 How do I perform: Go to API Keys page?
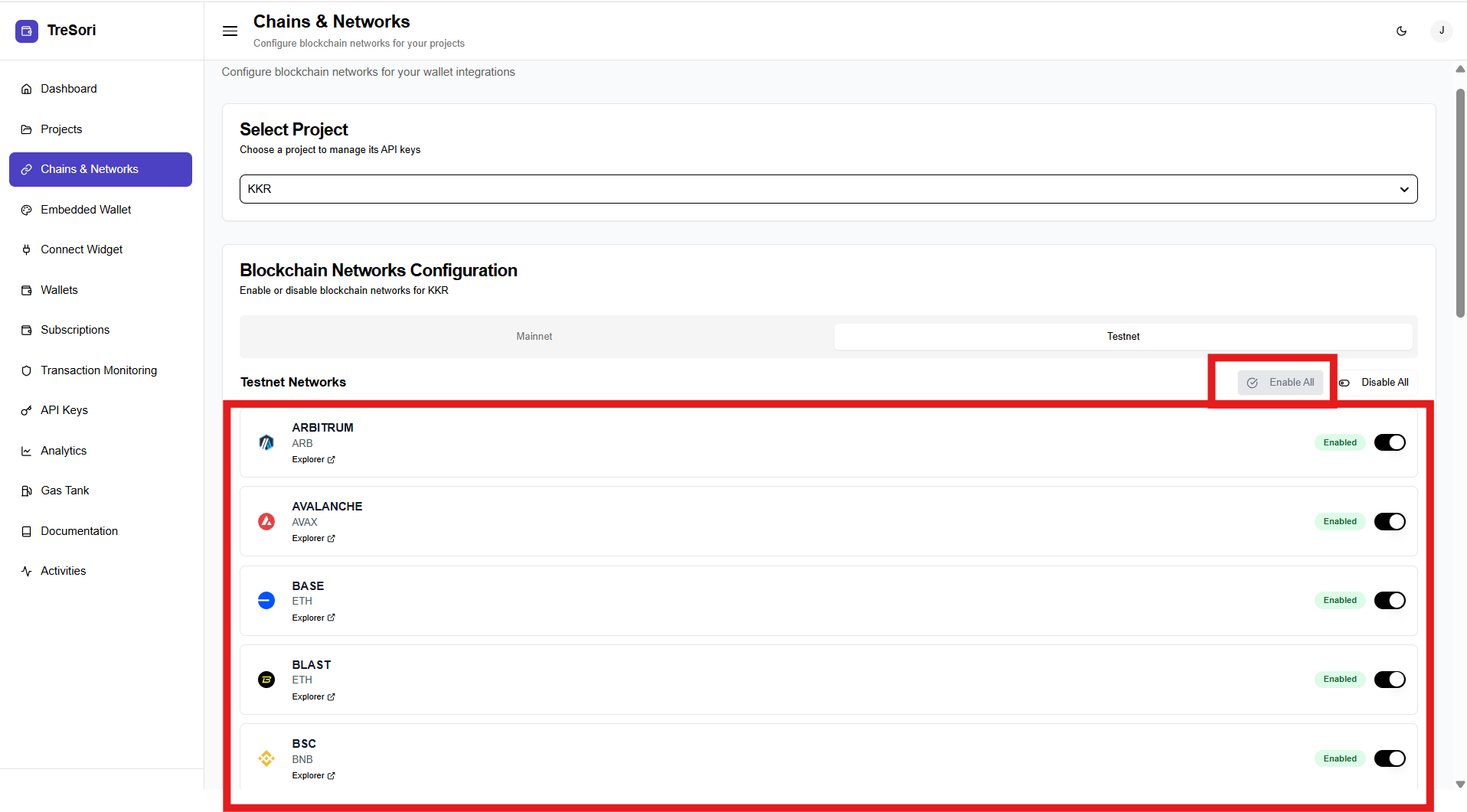[x=64, y=410]
